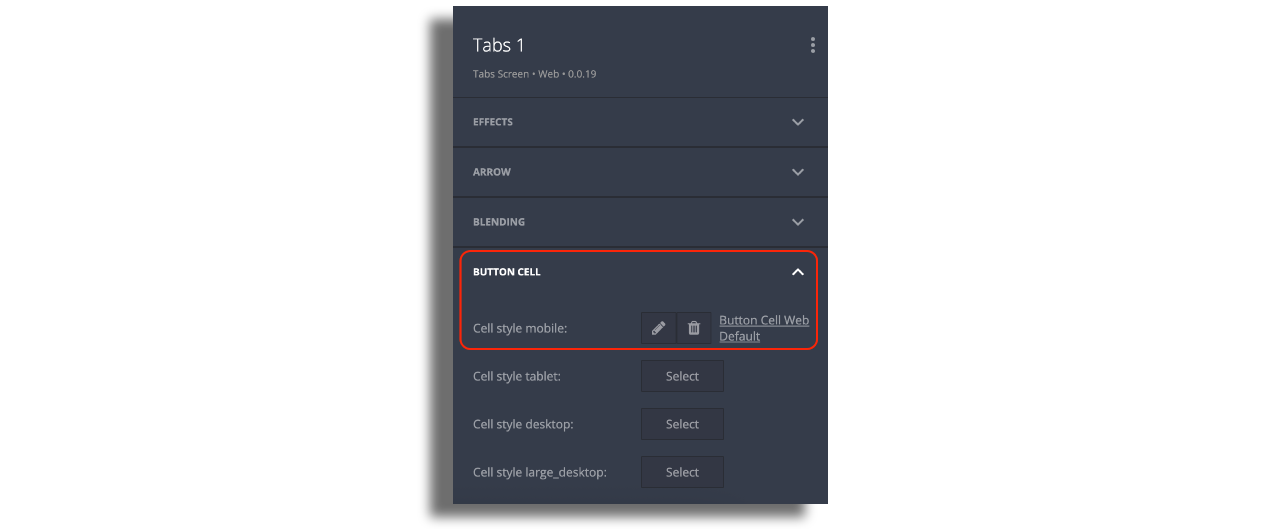Collapse the Button Cell section chevron
1280x529 pixels.
point(798,272)
